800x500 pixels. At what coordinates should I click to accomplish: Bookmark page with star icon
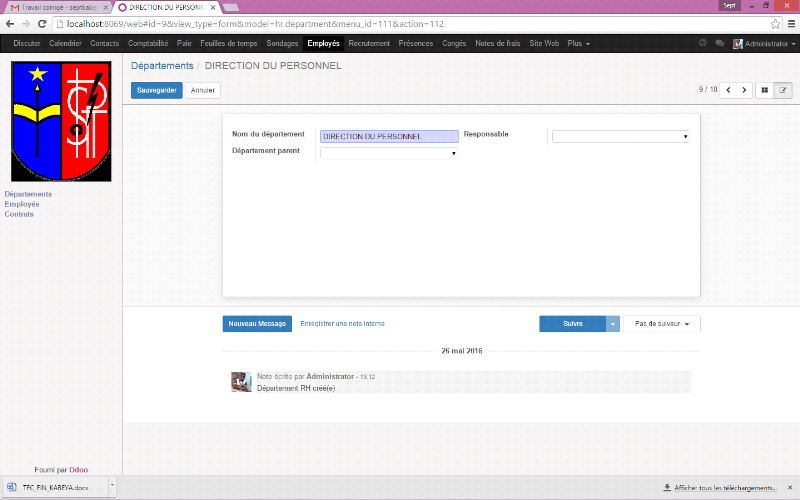[x=775, y=24]
